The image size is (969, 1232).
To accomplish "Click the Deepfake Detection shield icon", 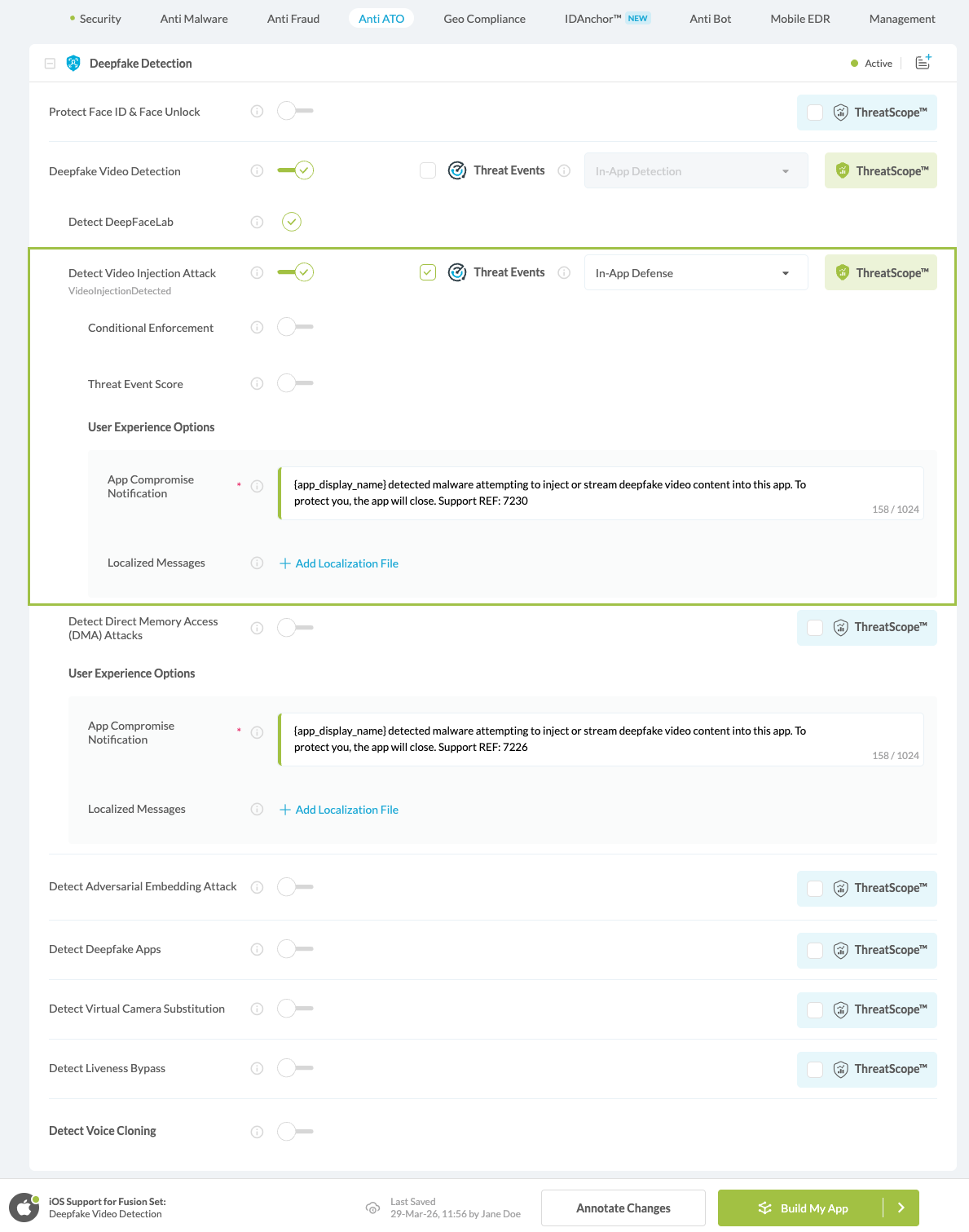I will coord(73,63).
